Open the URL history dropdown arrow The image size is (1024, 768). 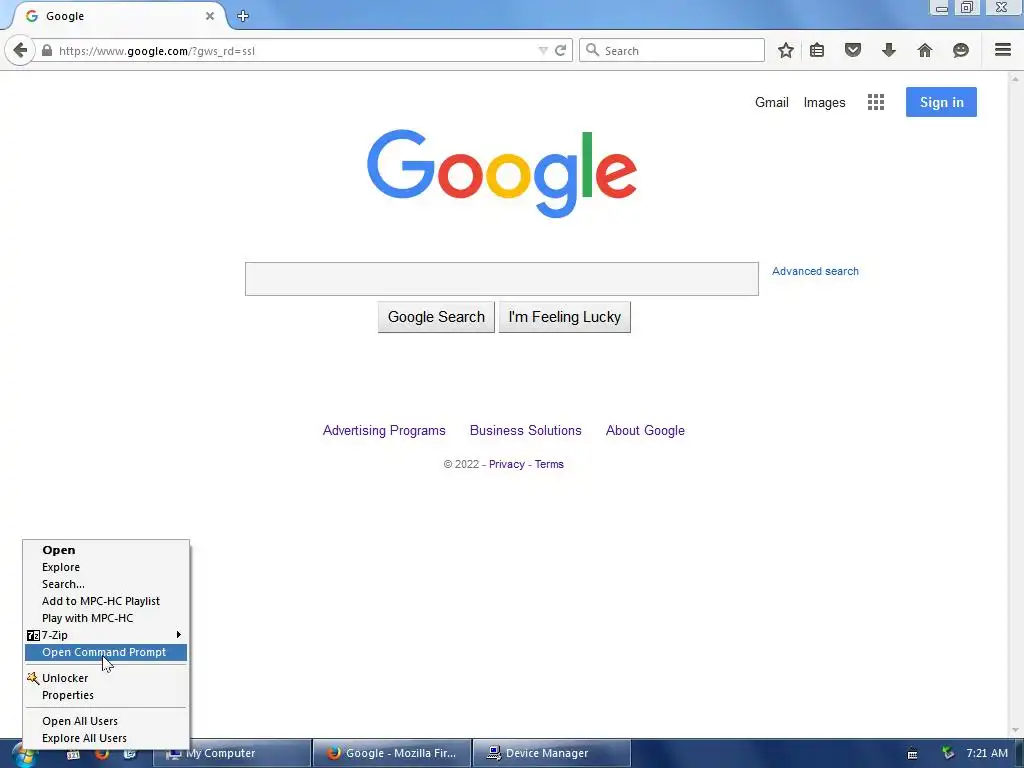543,50
